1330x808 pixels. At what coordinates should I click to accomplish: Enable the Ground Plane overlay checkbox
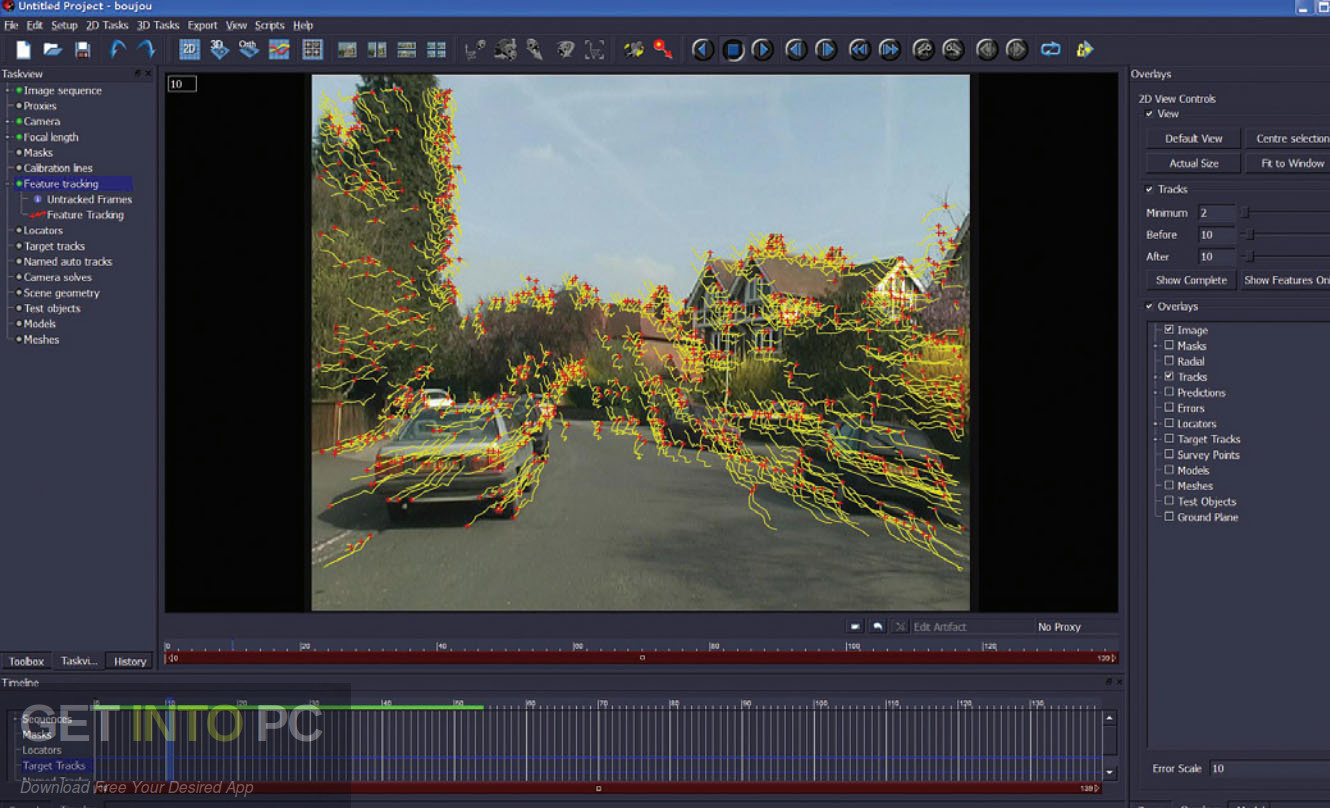point(1169,517)
